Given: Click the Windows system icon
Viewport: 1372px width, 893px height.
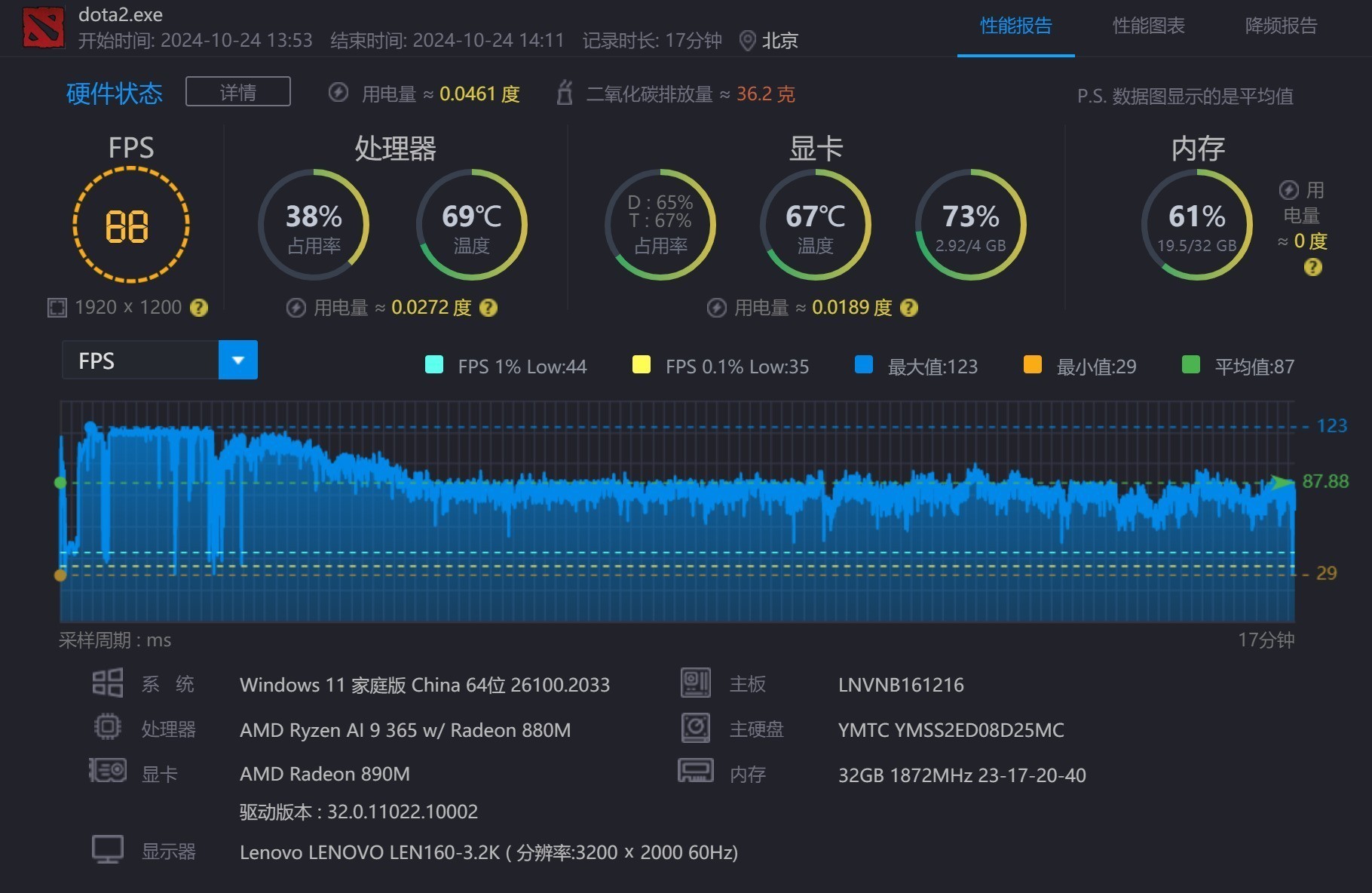Looking at the screenshot, I should pos(107,683).
